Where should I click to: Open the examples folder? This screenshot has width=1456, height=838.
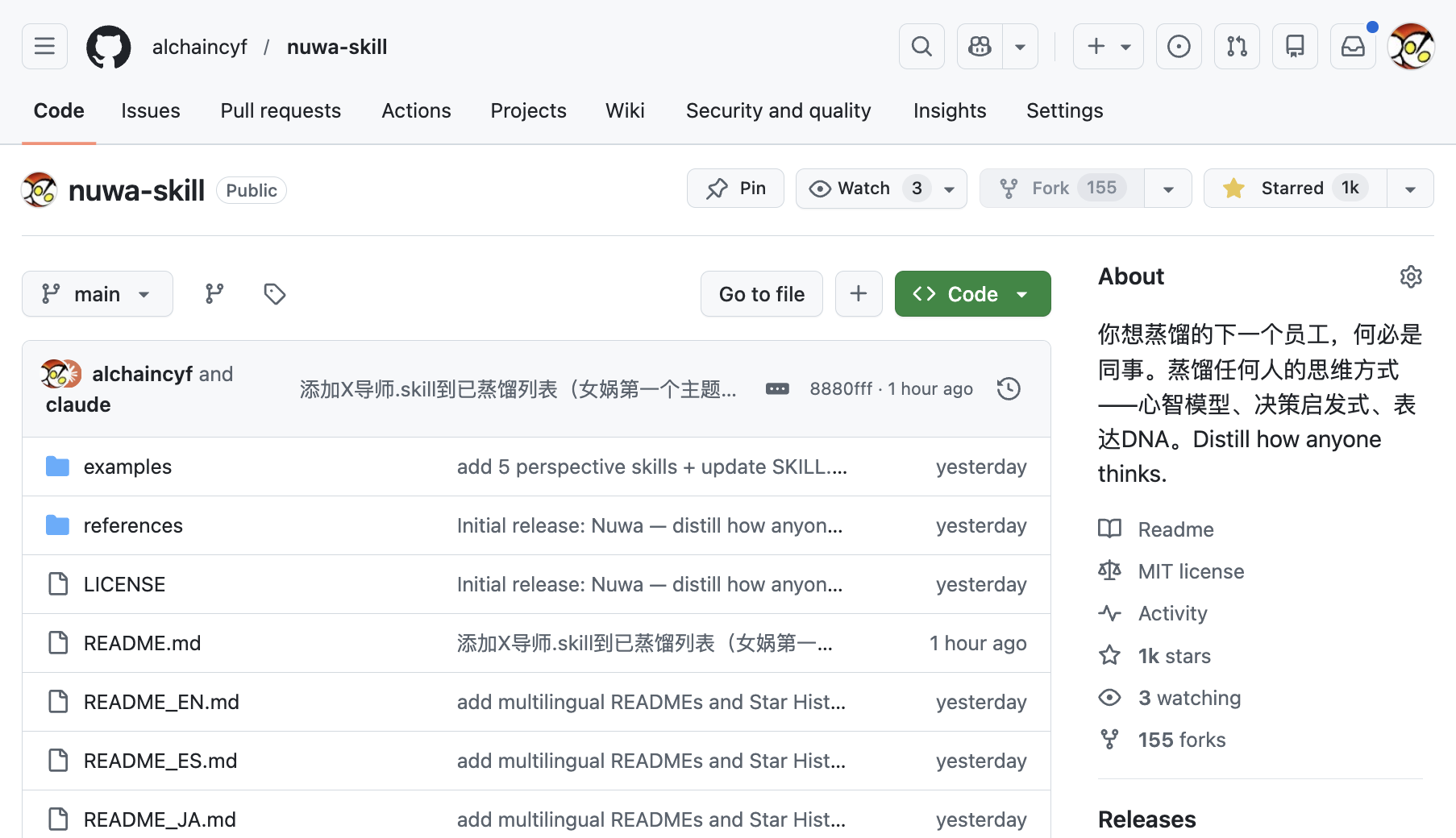tap(127, 466)
